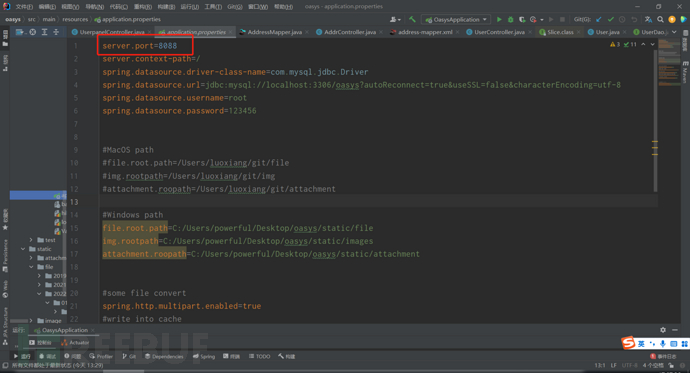690x373 pixels.
Task: Click the Git commit checkmark icon
Action: point(610,19)
